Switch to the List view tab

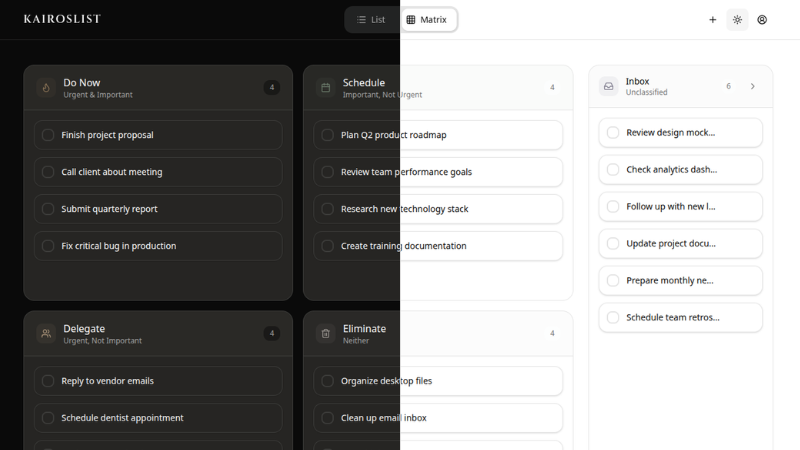371,20
